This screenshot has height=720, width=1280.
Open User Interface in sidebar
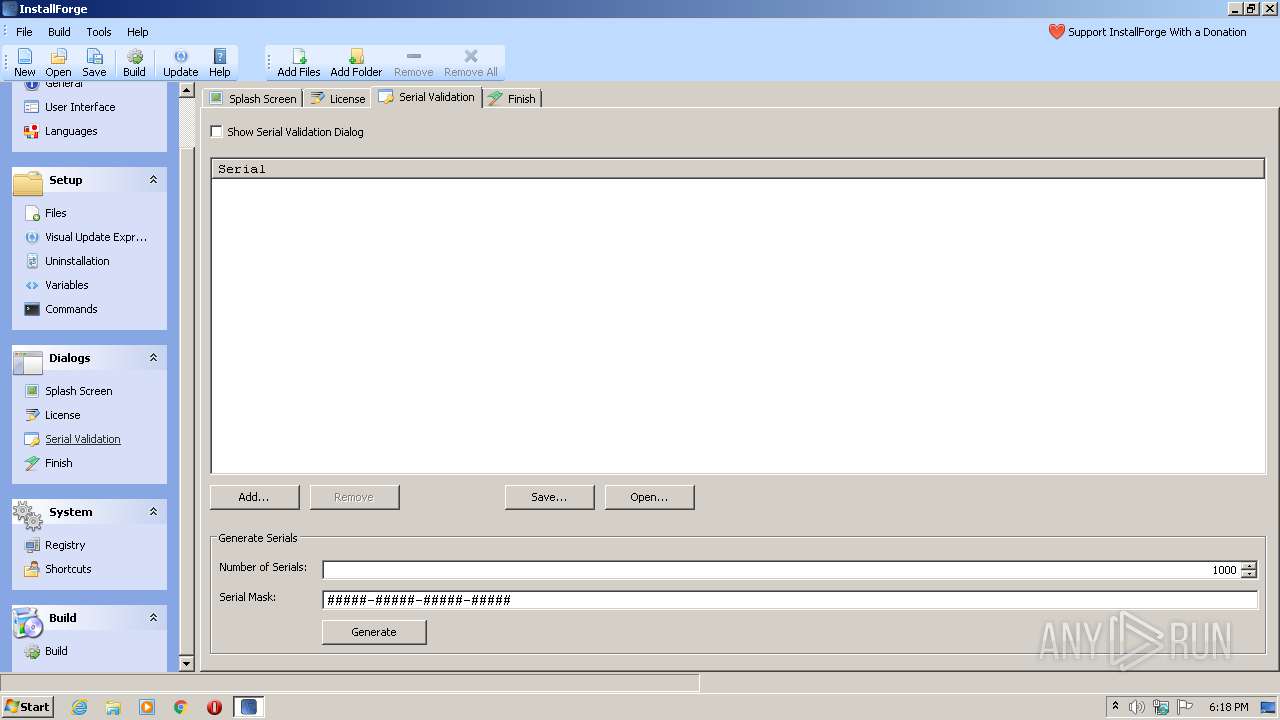tap(80, 107)
